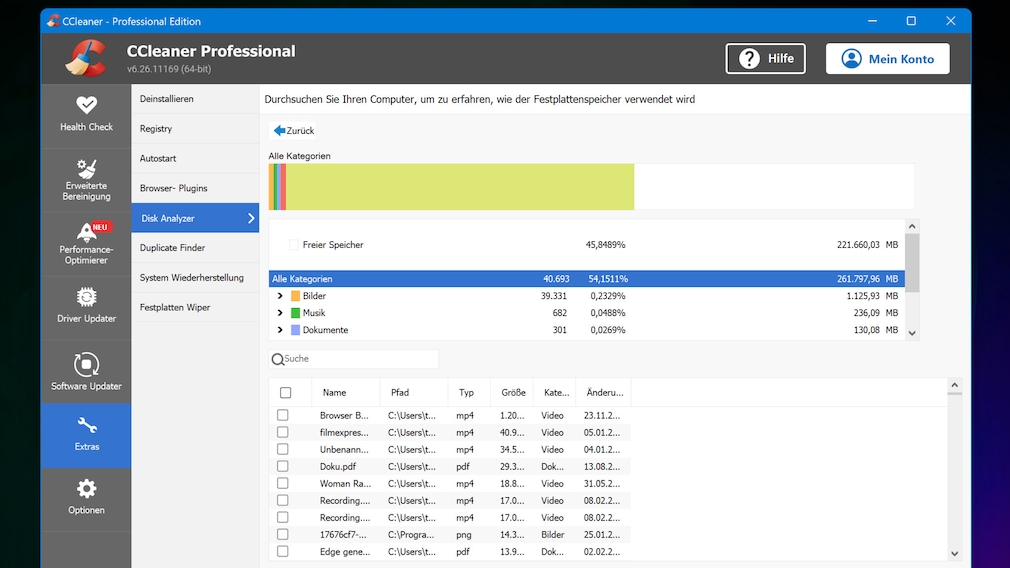Click the Hilfe button
The height and width of the screenshot is (568, 1010).
coord(765,59)
